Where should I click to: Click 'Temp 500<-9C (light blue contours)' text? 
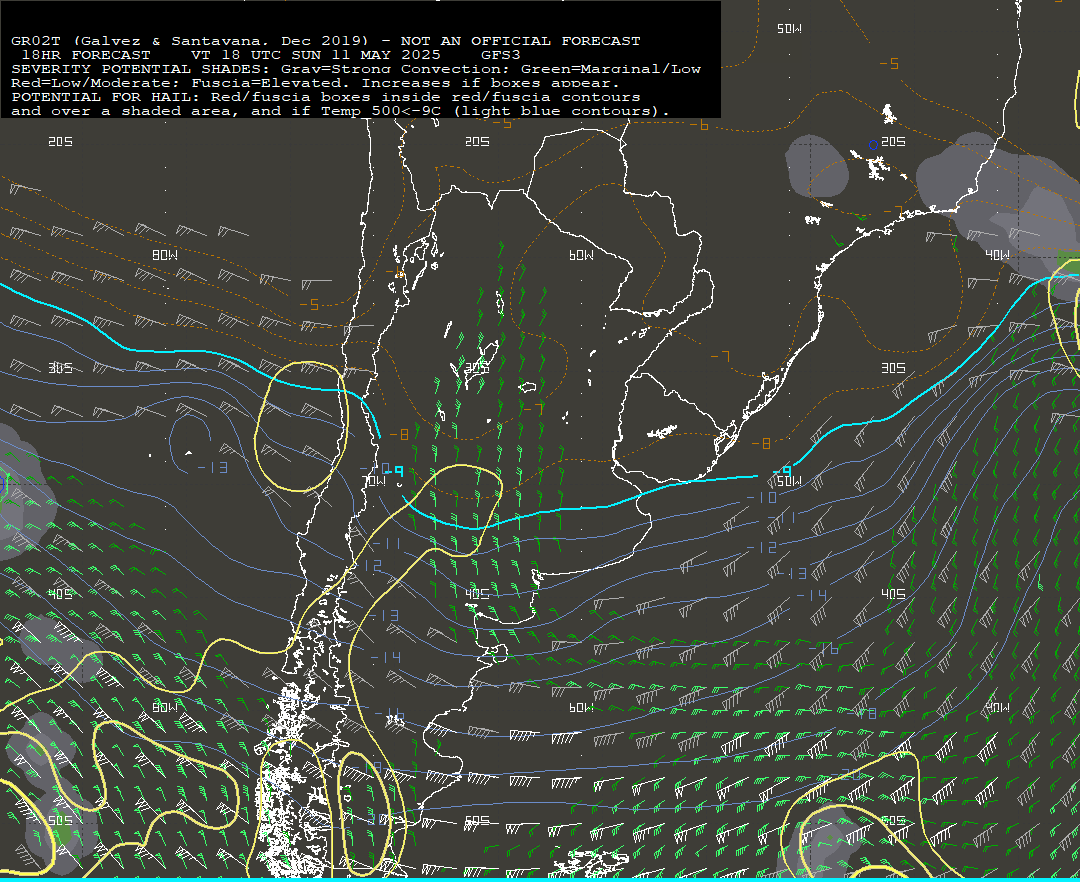[494, 111]
